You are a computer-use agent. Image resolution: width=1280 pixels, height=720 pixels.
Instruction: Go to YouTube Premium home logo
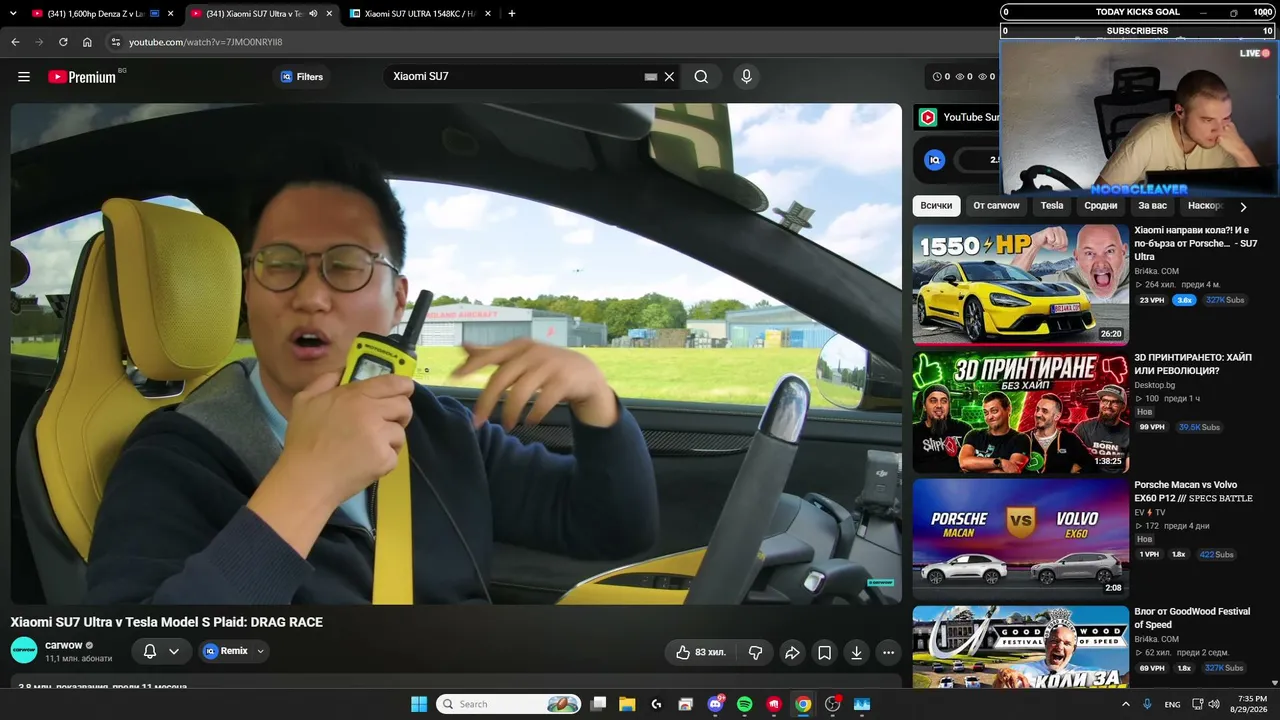click(82, 77)
